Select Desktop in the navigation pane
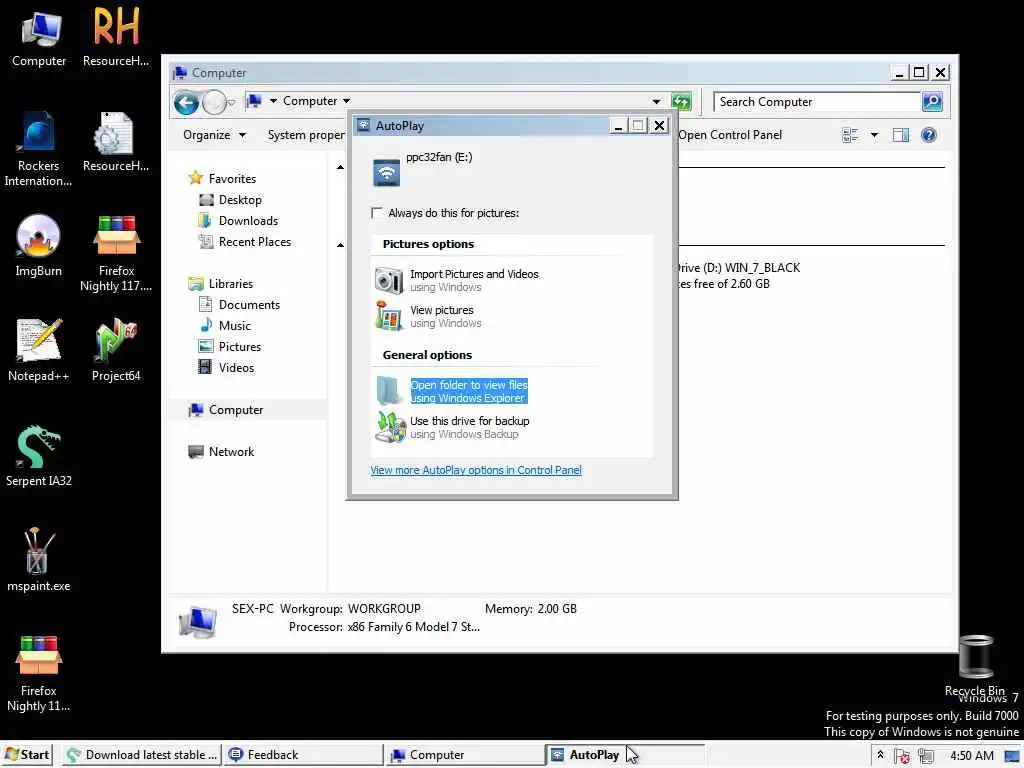The image size is (1024, 768). 230,200
